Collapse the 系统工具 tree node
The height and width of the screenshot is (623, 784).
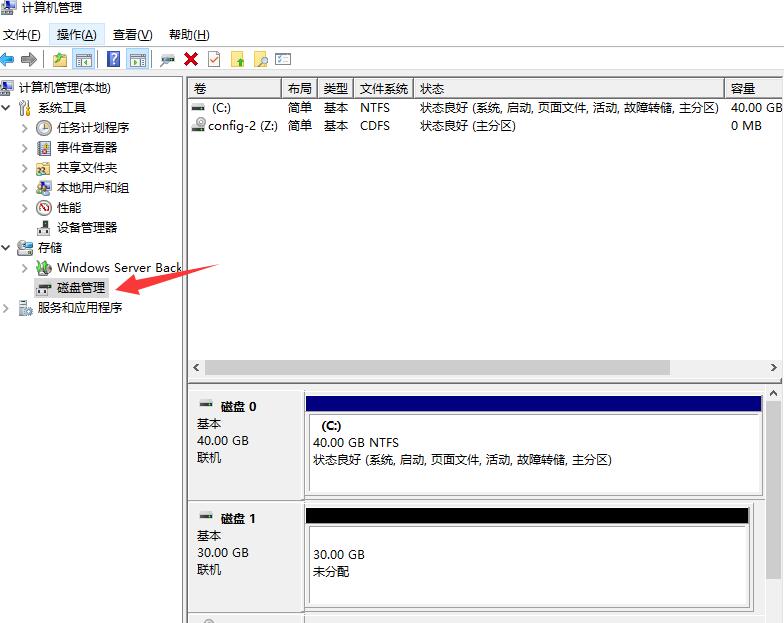tap(6, 108)
